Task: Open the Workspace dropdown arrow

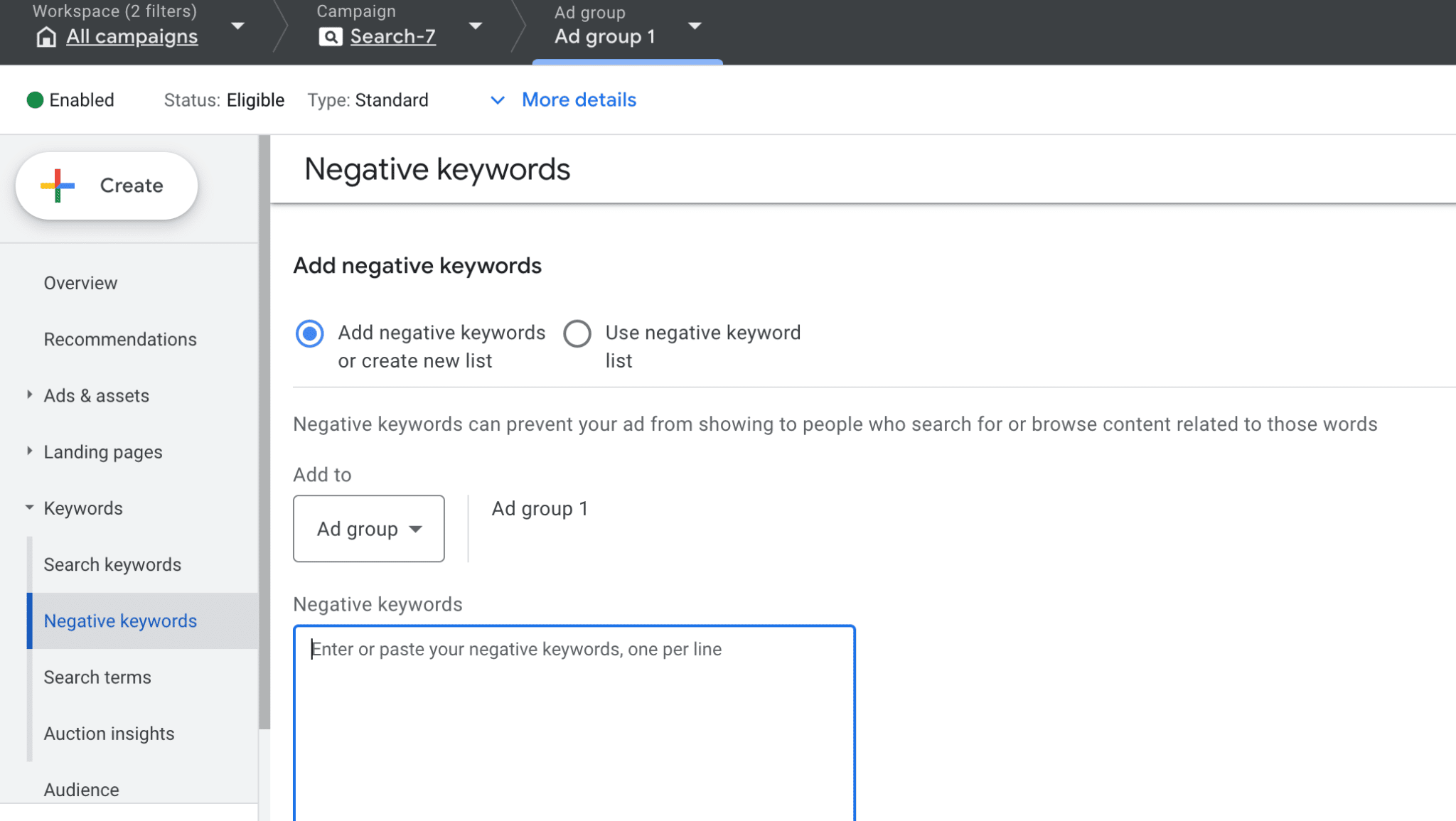Action: (x=238, y=26)
